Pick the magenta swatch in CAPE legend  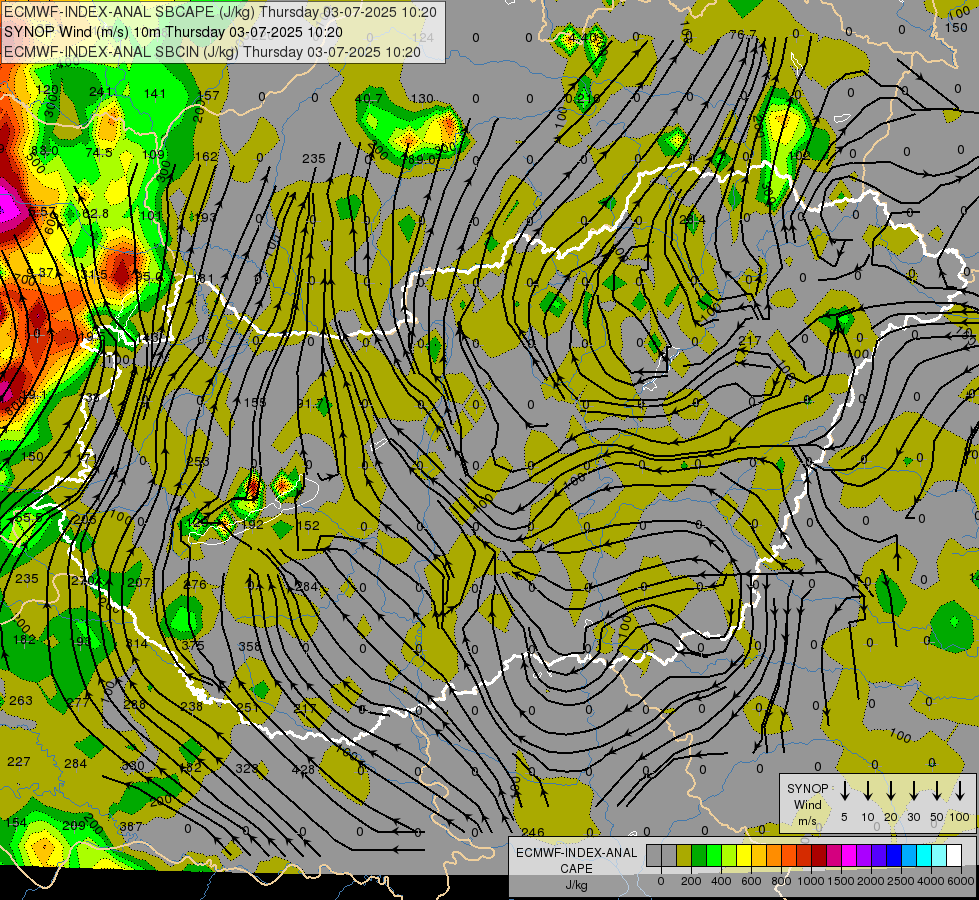point(849,855)
